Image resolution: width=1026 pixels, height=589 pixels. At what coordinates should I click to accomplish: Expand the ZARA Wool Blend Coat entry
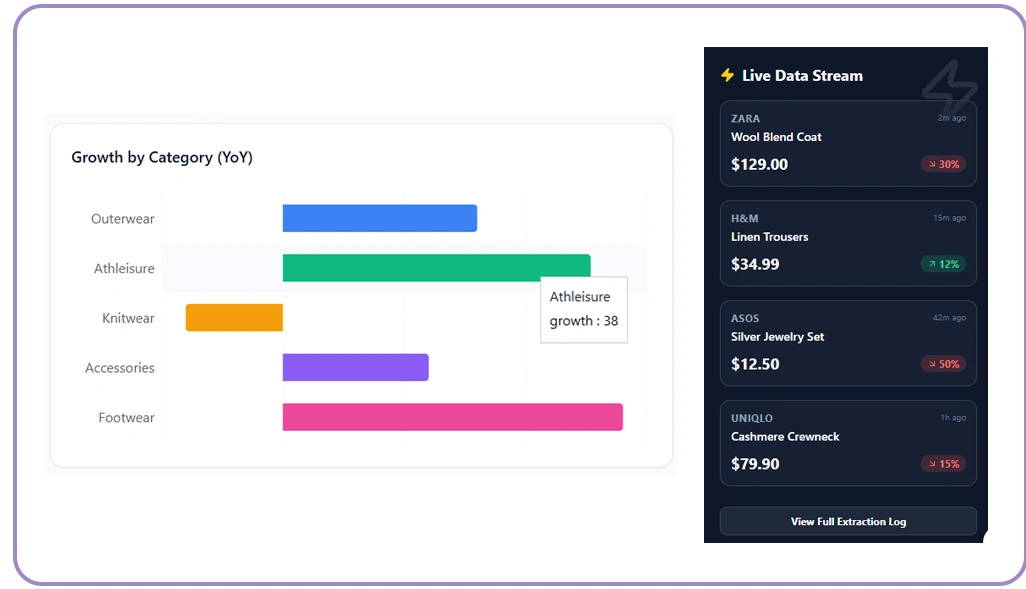coord(848,141)
